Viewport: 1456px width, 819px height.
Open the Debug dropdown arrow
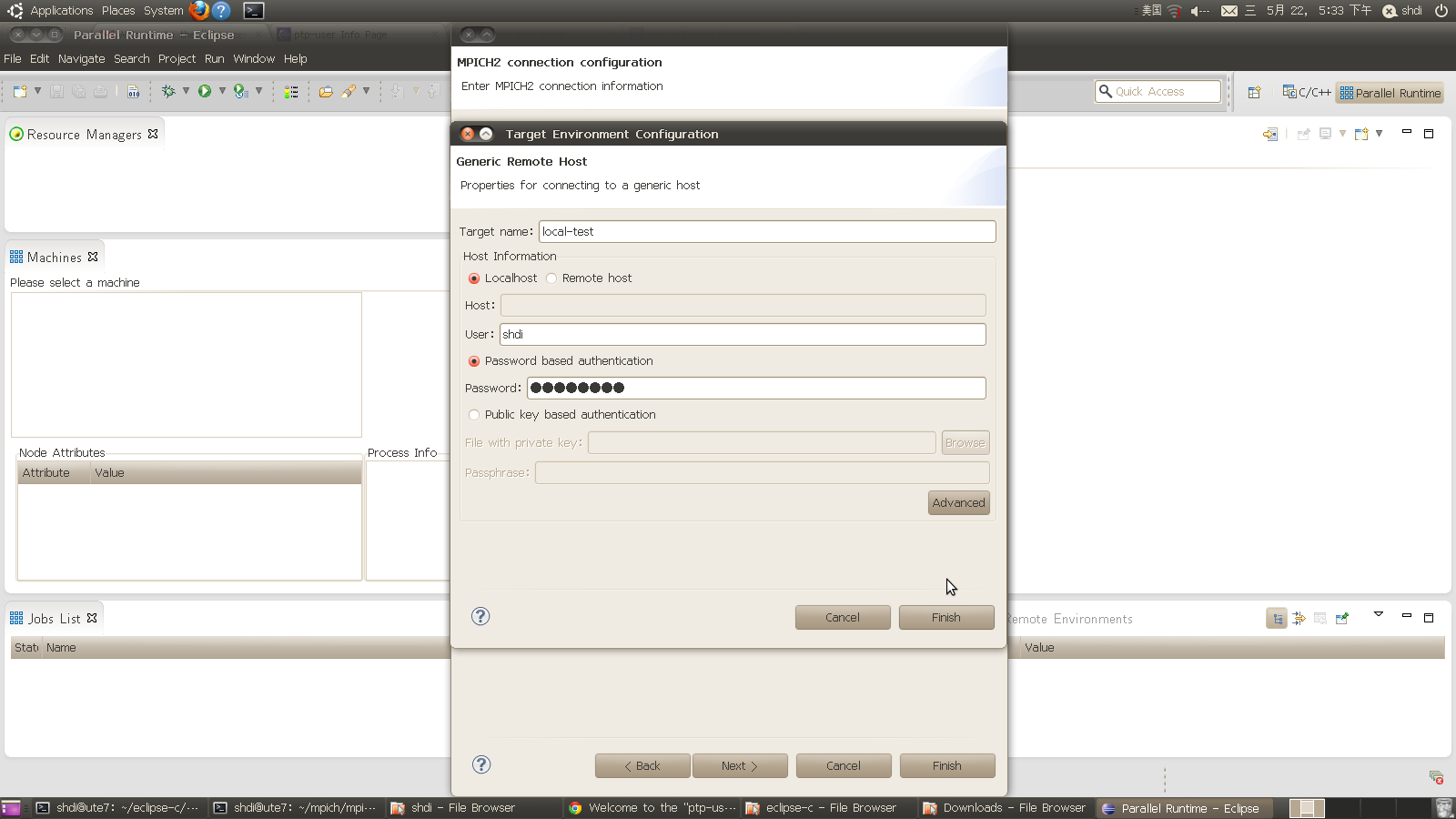tap(186, 91)
